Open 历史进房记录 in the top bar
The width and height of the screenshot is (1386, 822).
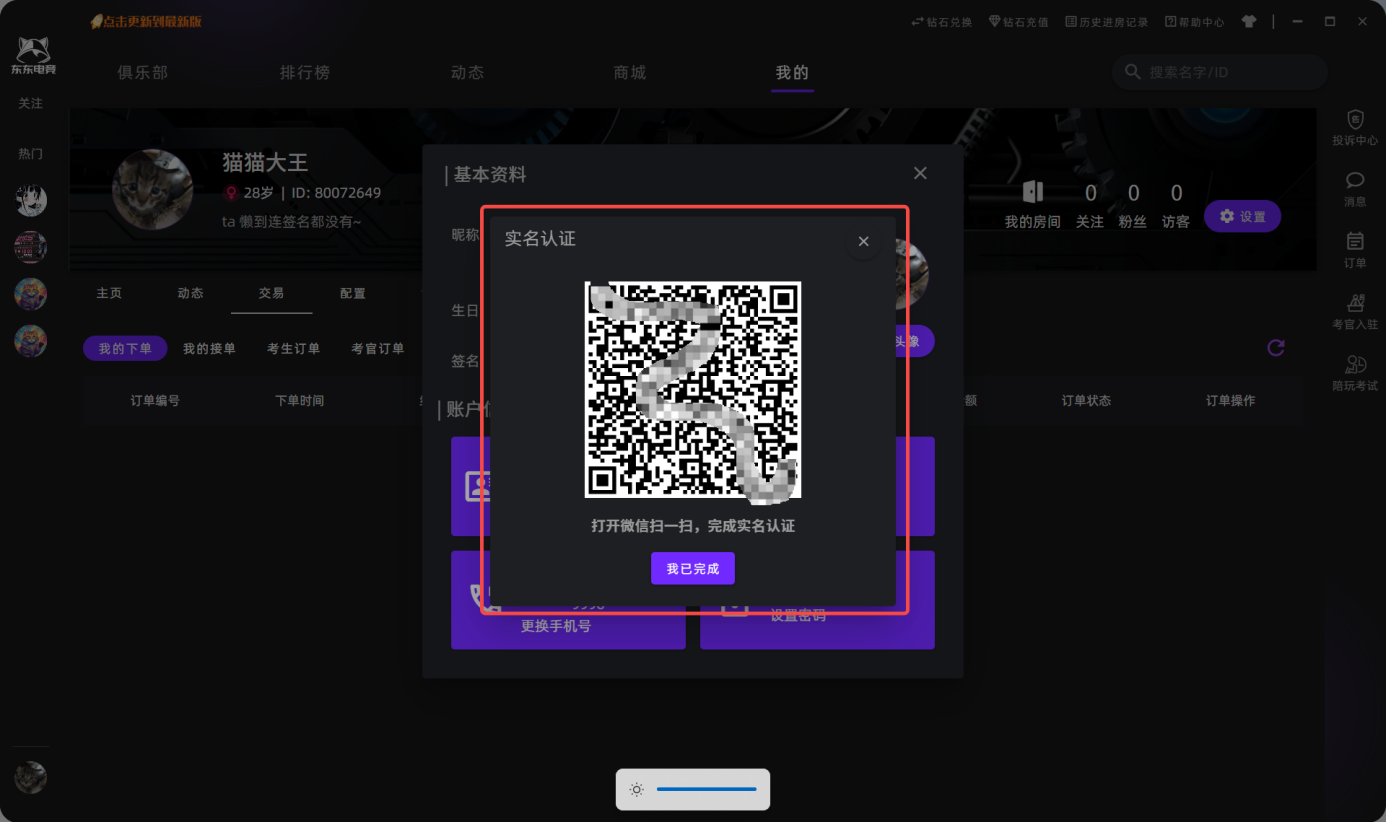1106,22
